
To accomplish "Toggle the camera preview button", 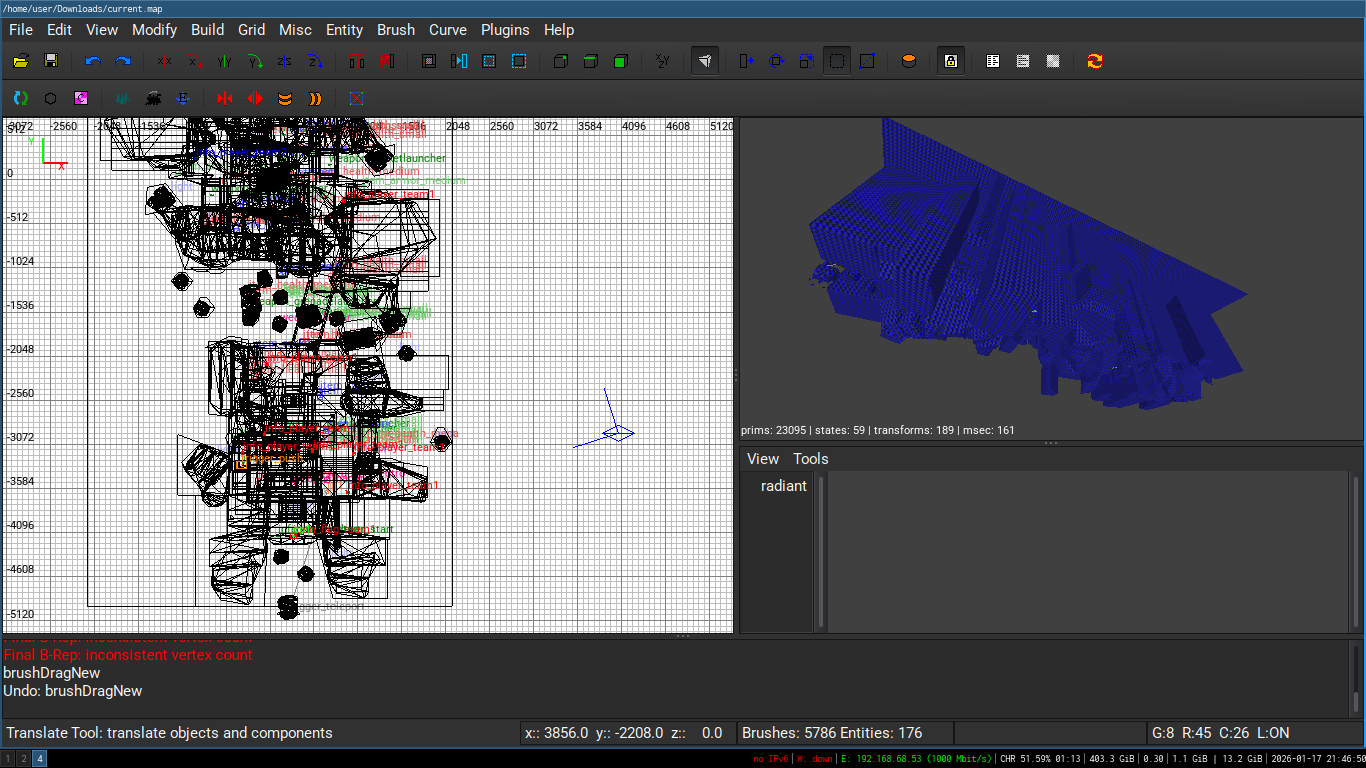I will coord(705,61).
